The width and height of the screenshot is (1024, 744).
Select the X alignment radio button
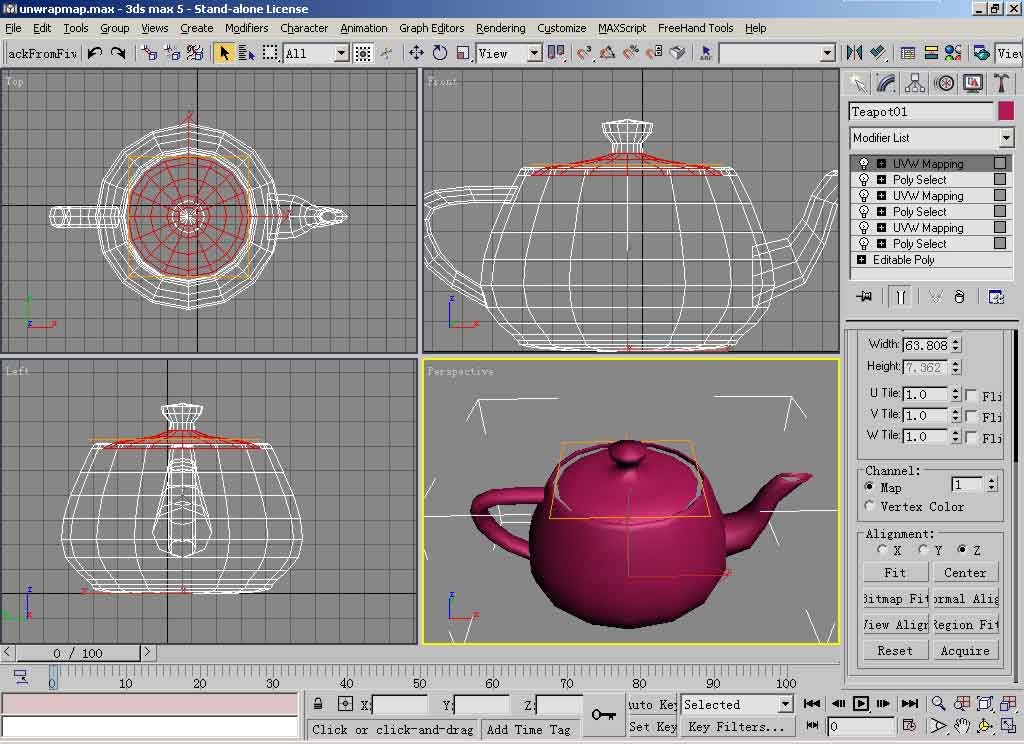pyautogui.click(x=882, y=550)
